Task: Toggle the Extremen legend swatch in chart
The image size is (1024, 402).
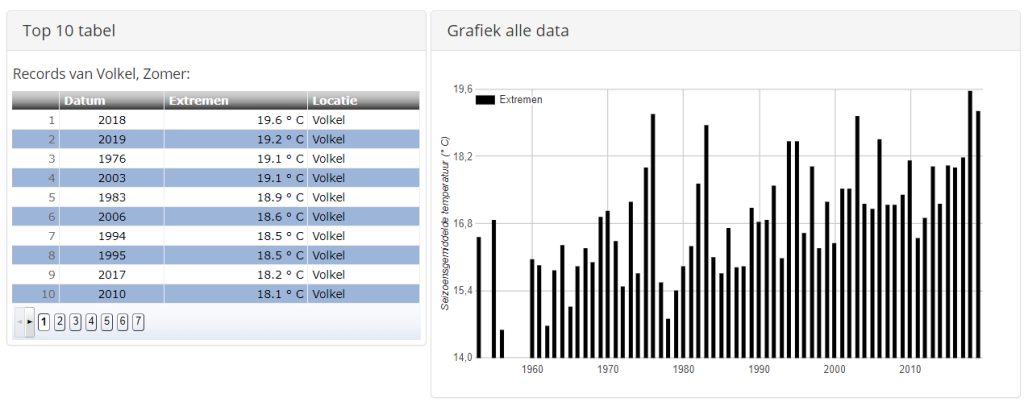Action: 485,100
